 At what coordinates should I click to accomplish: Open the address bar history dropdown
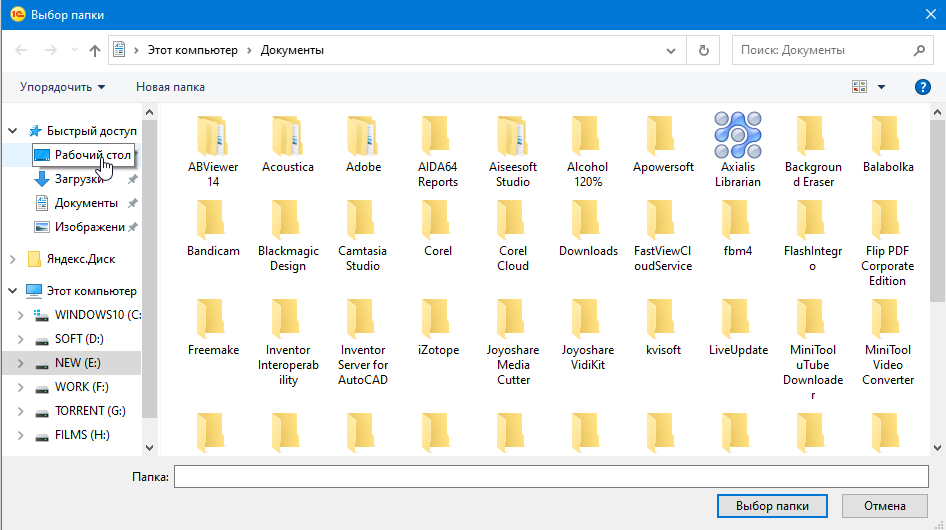click(671, 51)
